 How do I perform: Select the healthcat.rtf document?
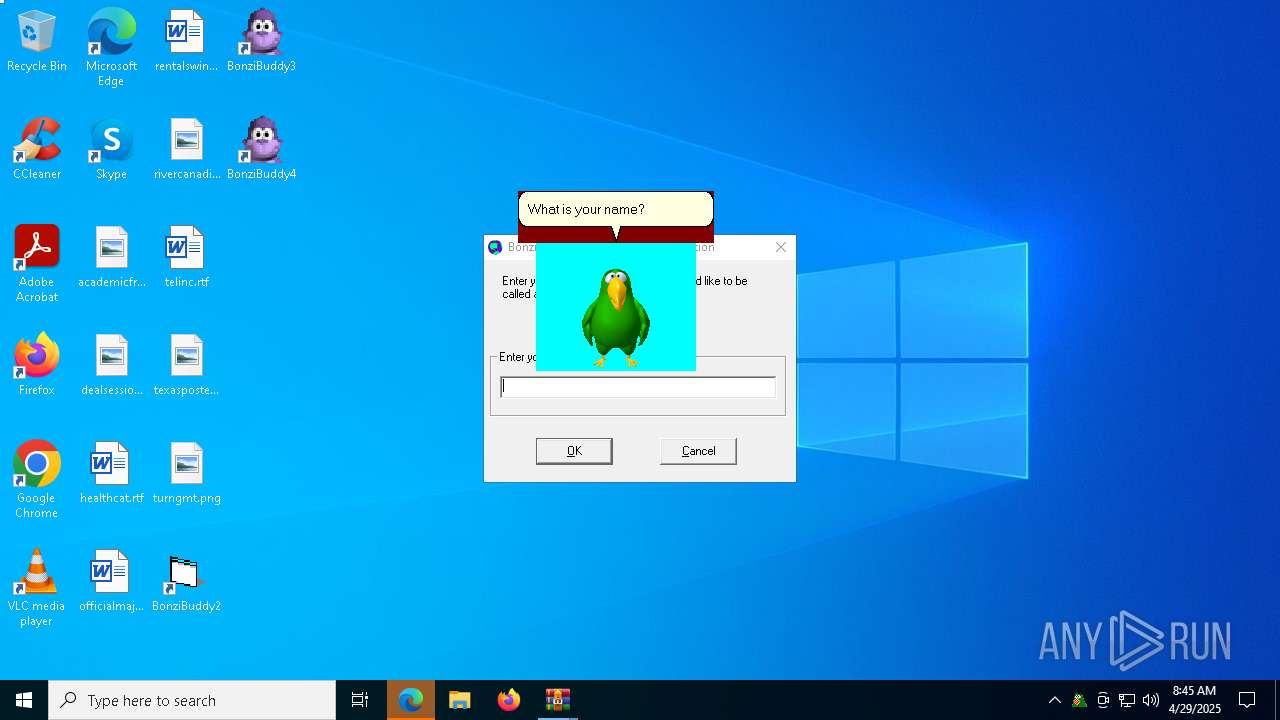pyautogui.click(x=111, y=474)
